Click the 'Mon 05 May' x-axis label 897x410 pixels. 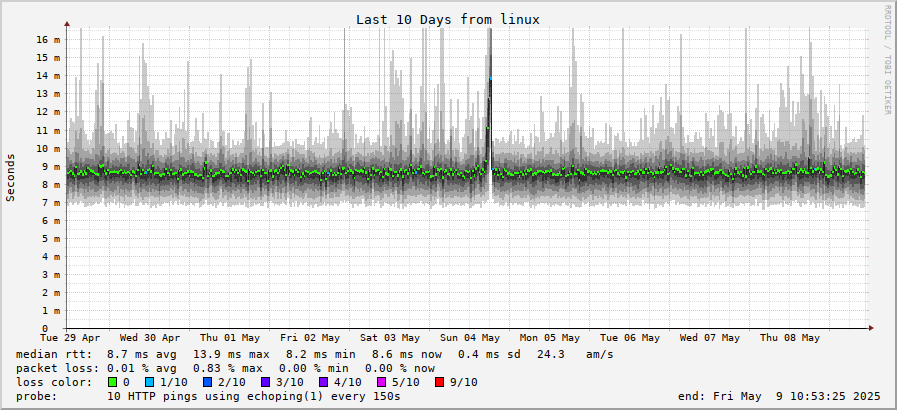pyautogui.click(x=550, y=338)
